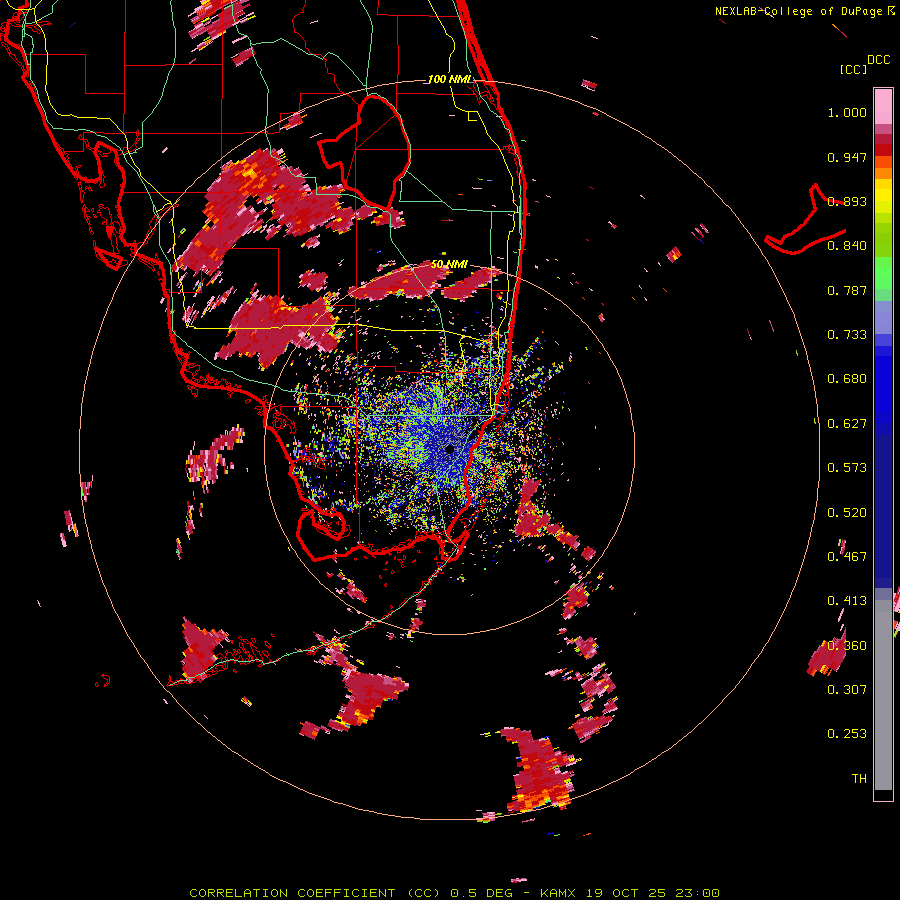Select the 0.307 scale value
The image size is (900, 900).
point(847,689)
